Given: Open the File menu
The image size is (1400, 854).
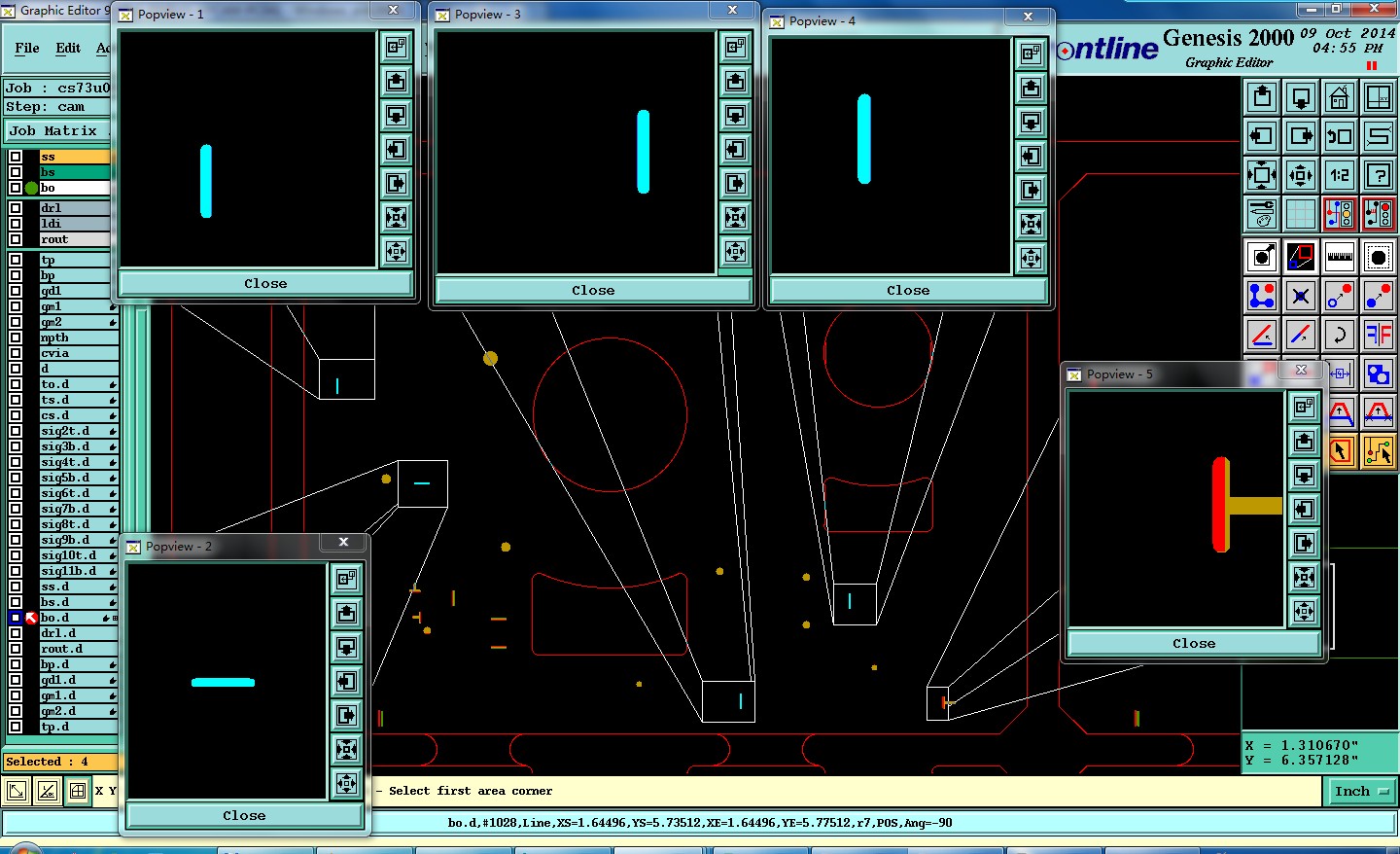Looking at the screenshot, I should 27,48.
